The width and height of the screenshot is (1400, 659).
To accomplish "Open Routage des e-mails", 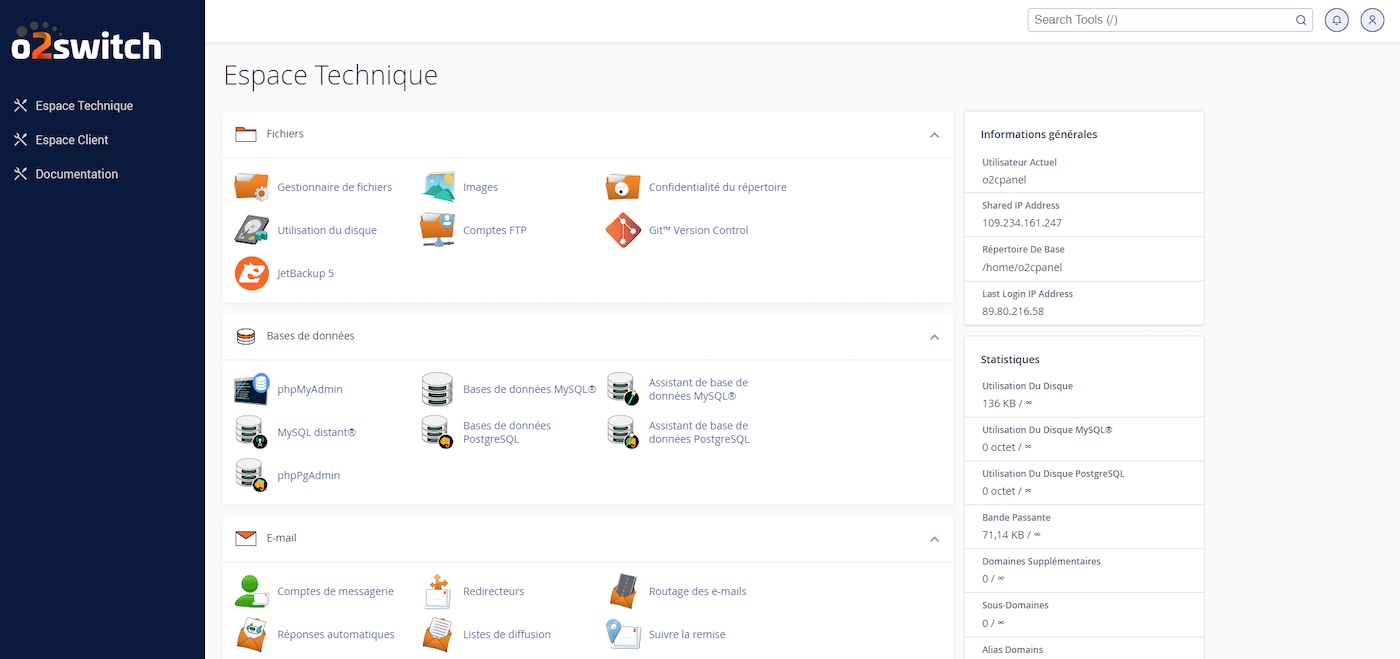I will (x=698, y=591).
